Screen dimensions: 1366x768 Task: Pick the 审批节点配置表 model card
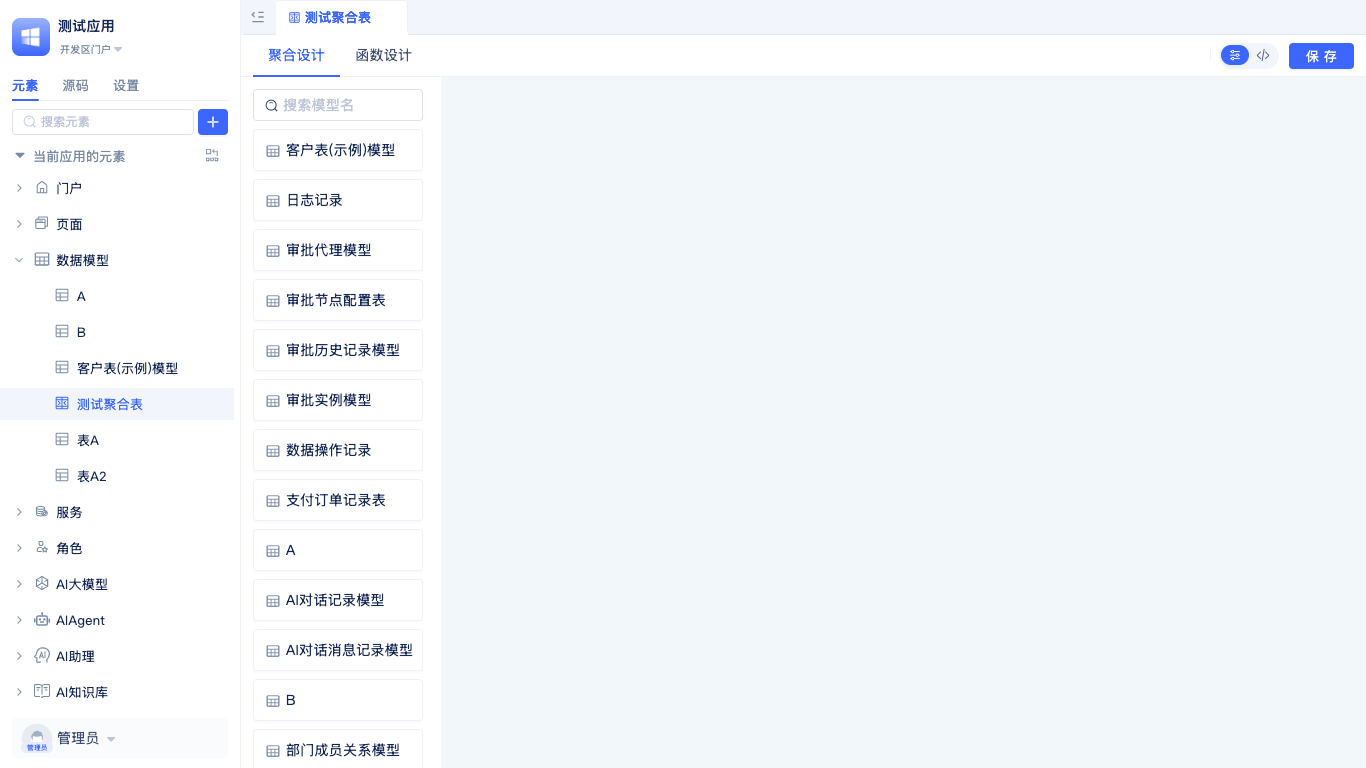[338, 300]
